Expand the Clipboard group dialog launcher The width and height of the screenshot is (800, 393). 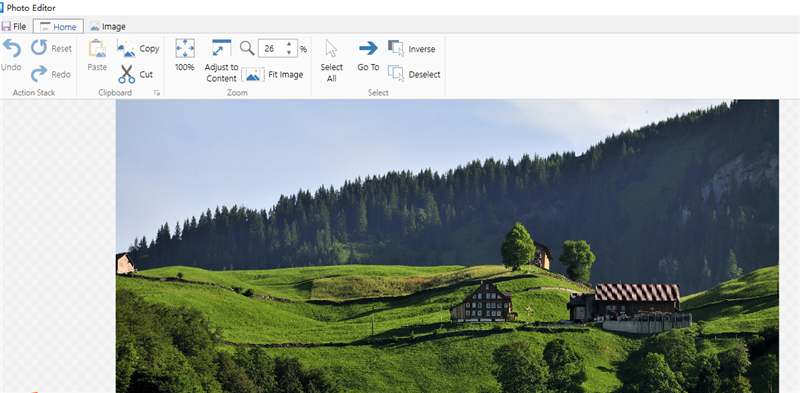[x=157, y=93]
